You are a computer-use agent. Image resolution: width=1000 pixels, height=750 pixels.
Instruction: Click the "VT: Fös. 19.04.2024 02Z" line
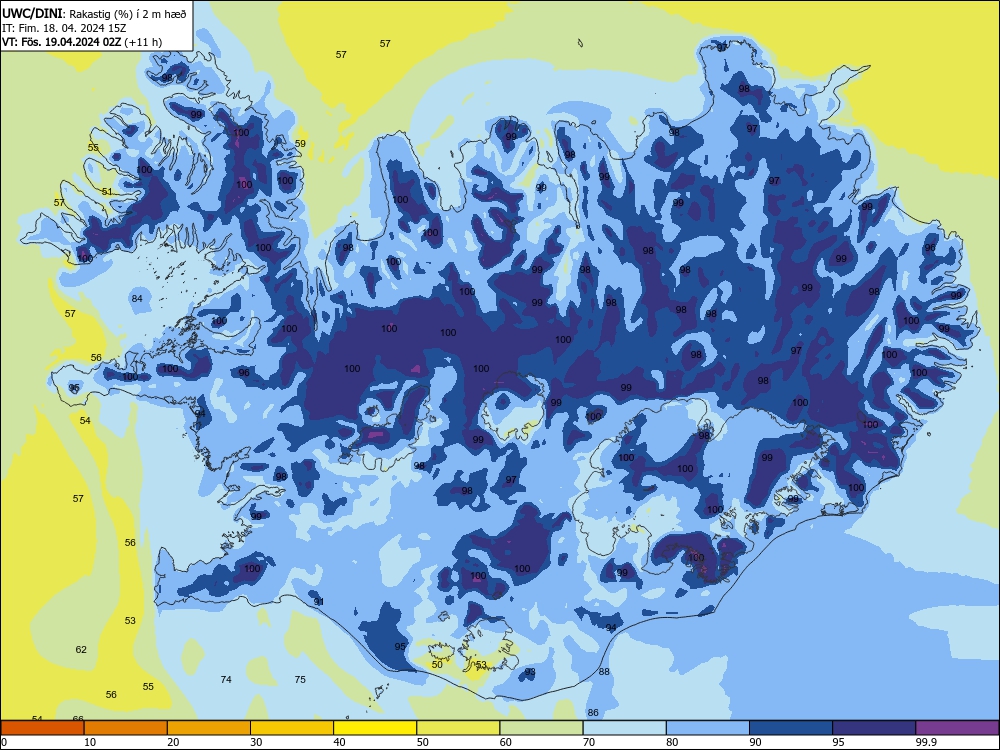pyautogui.click(x=61, y=42)
